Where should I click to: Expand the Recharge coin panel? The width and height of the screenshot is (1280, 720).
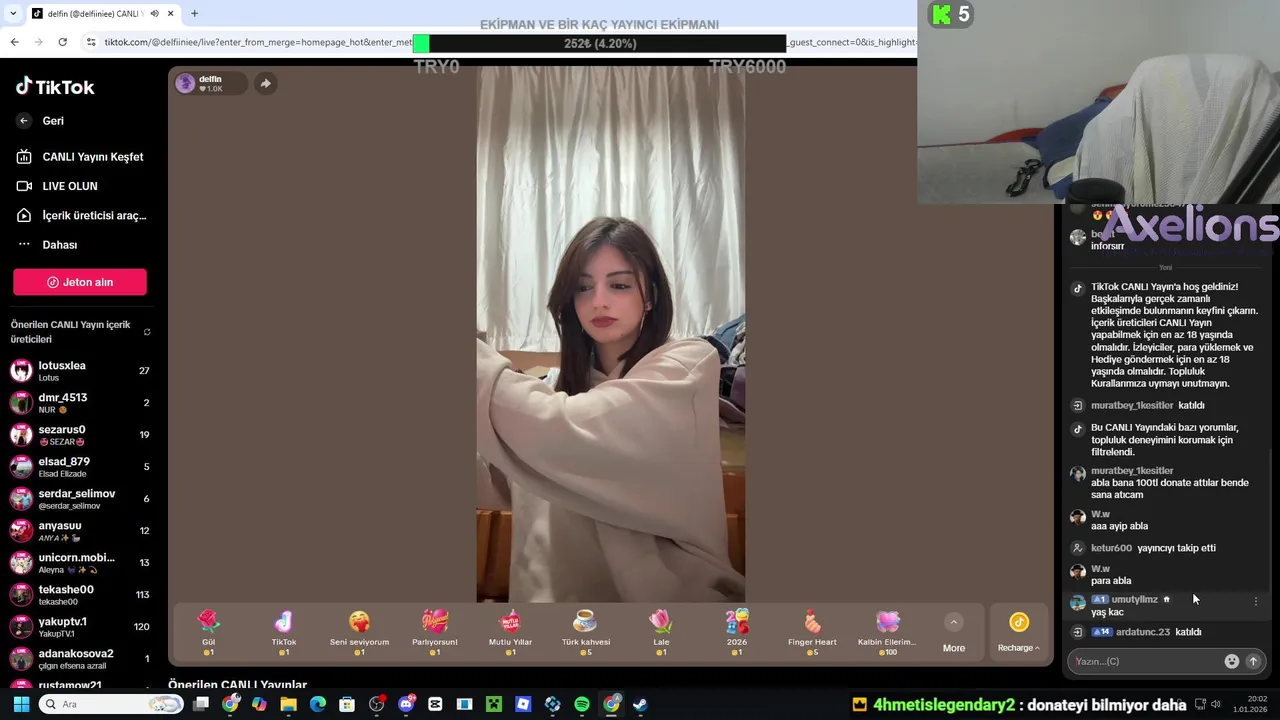1018,633
